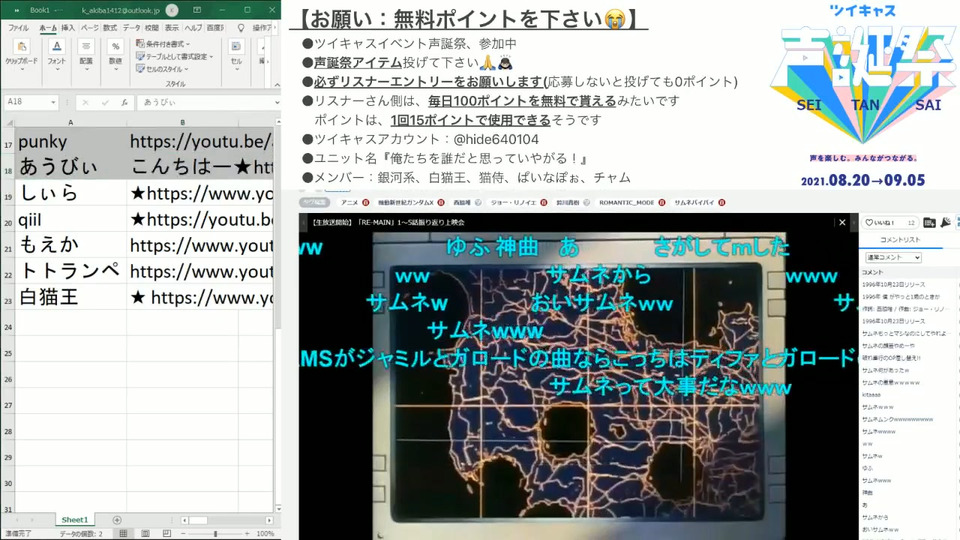Click the zoom in plus icon

(x=248, y=534)
